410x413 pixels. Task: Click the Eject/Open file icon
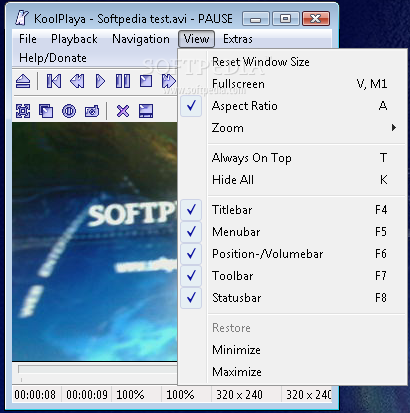23,81
